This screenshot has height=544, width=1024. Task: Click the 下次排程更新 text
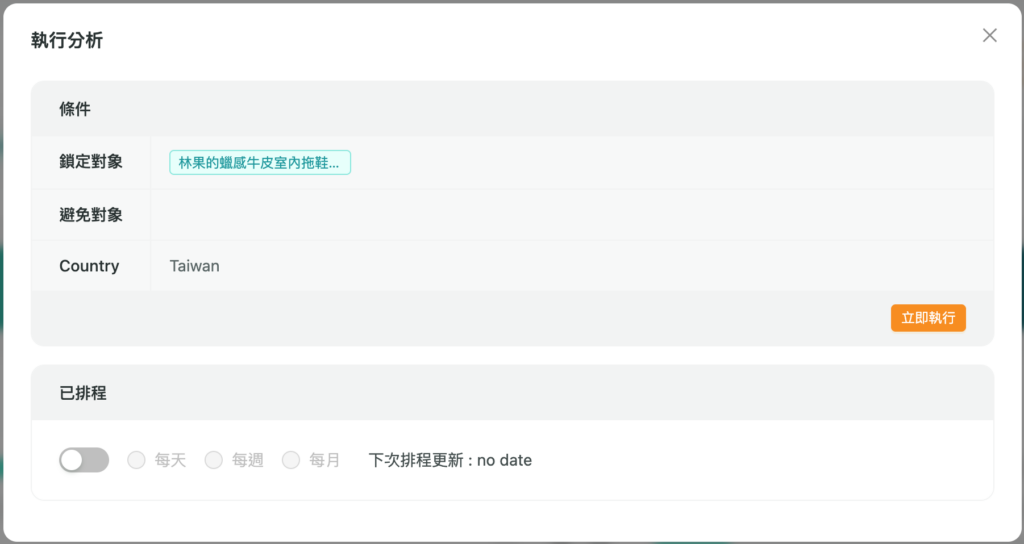416,460
